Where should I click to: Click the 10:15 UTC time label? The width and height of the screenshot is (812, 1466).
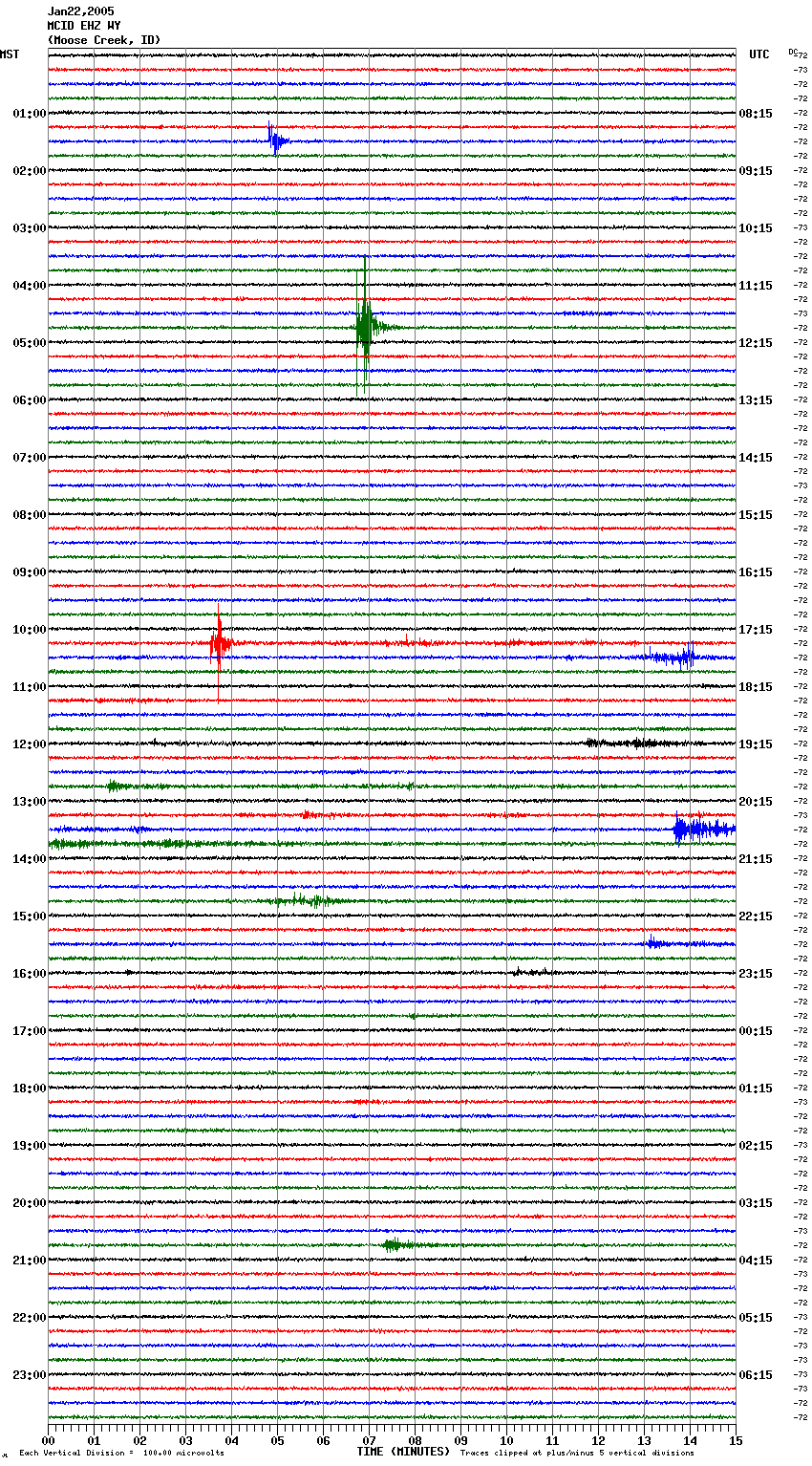(756, 228)
